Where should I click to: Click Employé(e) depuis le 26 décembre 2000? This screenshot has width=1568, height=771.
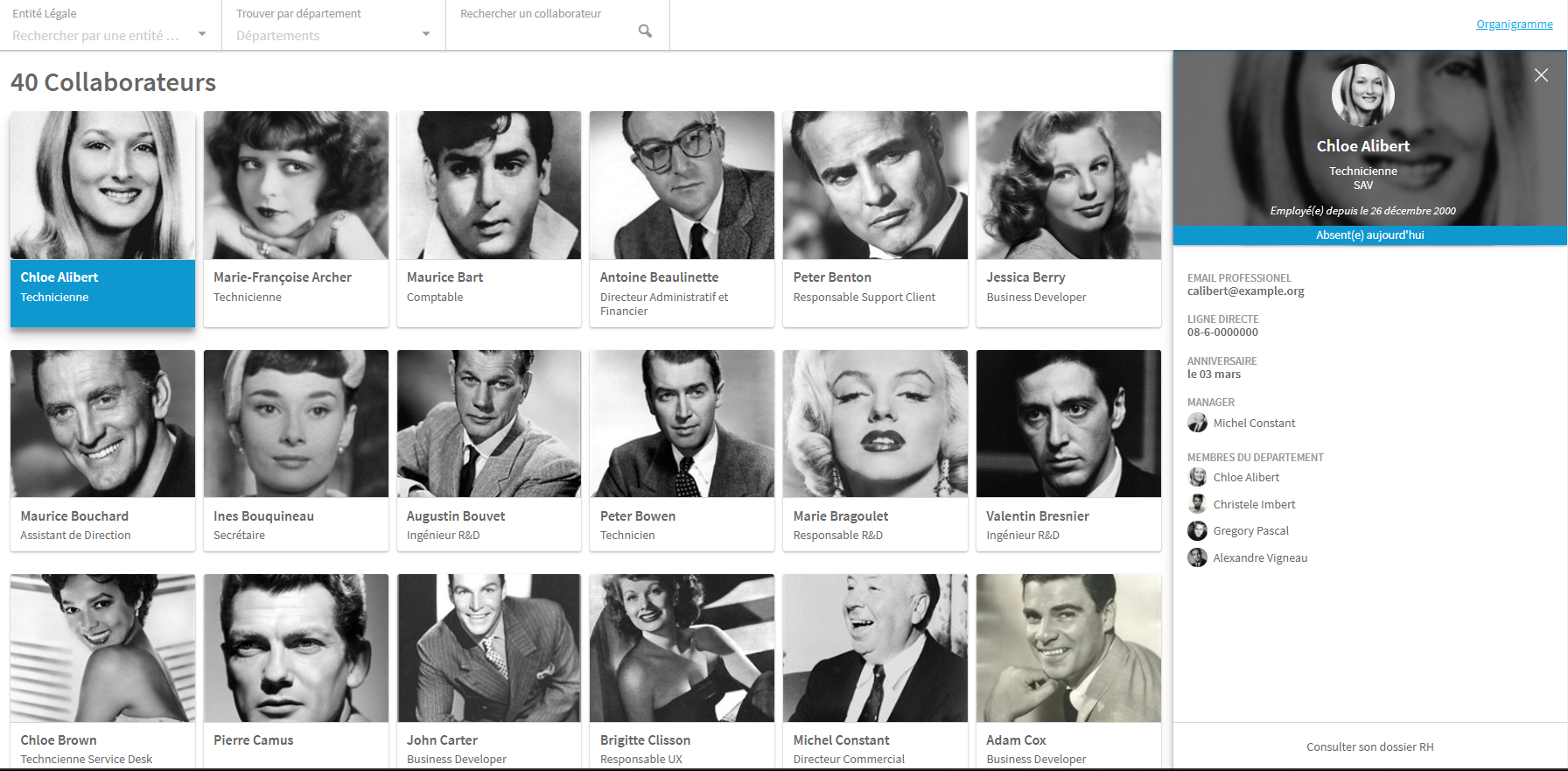(1363, 211)
